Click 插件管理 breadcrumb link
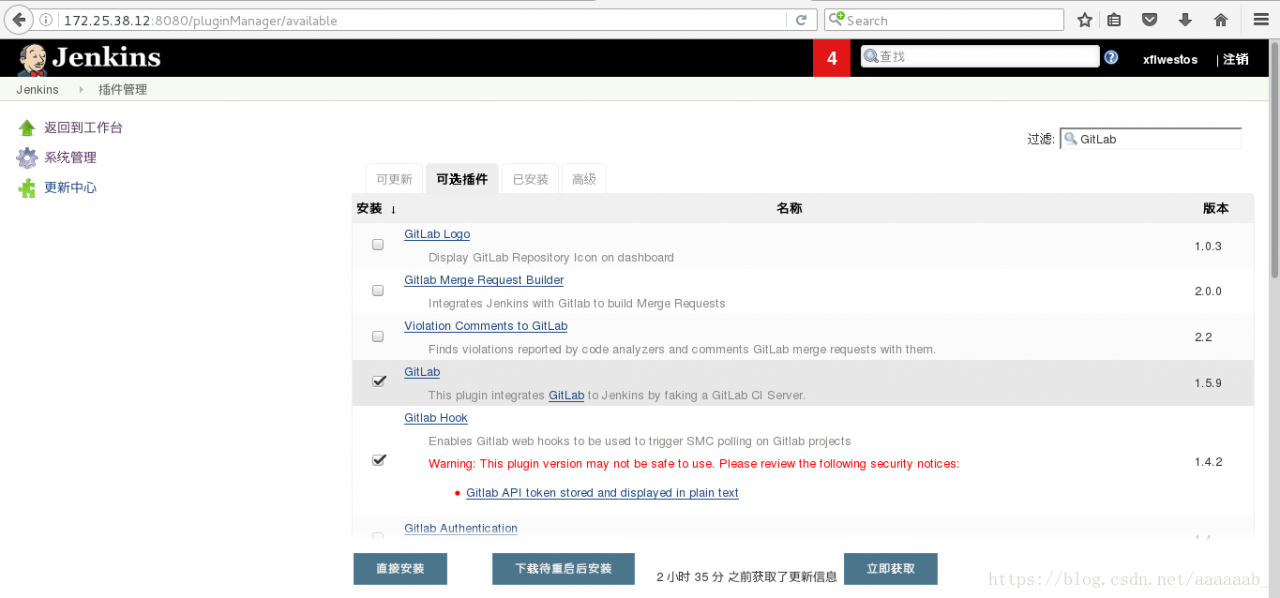This screenshot has width=1280, height=598. (x=123, y=90)
